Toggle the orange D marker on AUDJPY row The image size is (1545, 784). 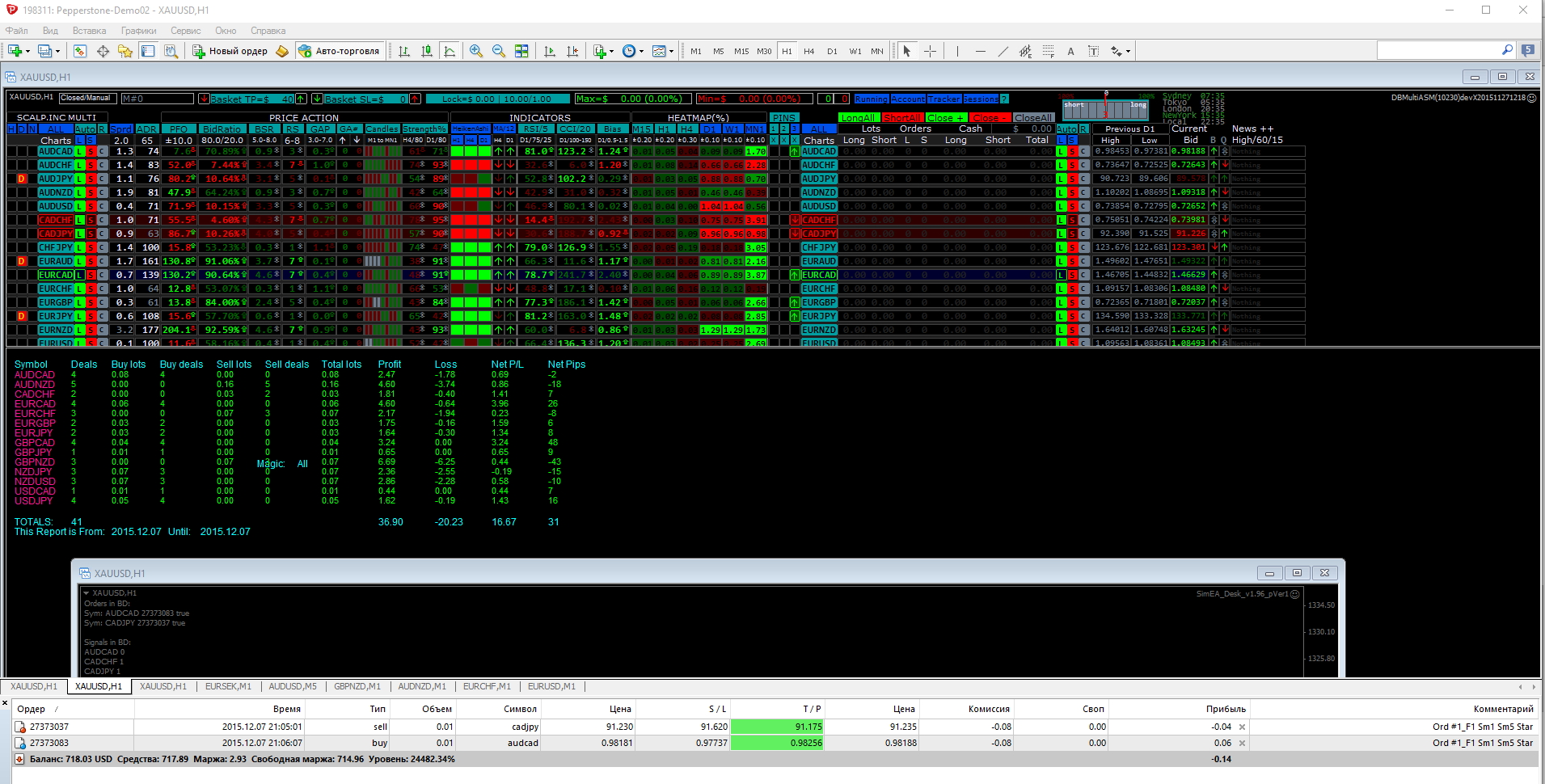pyautogui.click(x=22, y=179)
